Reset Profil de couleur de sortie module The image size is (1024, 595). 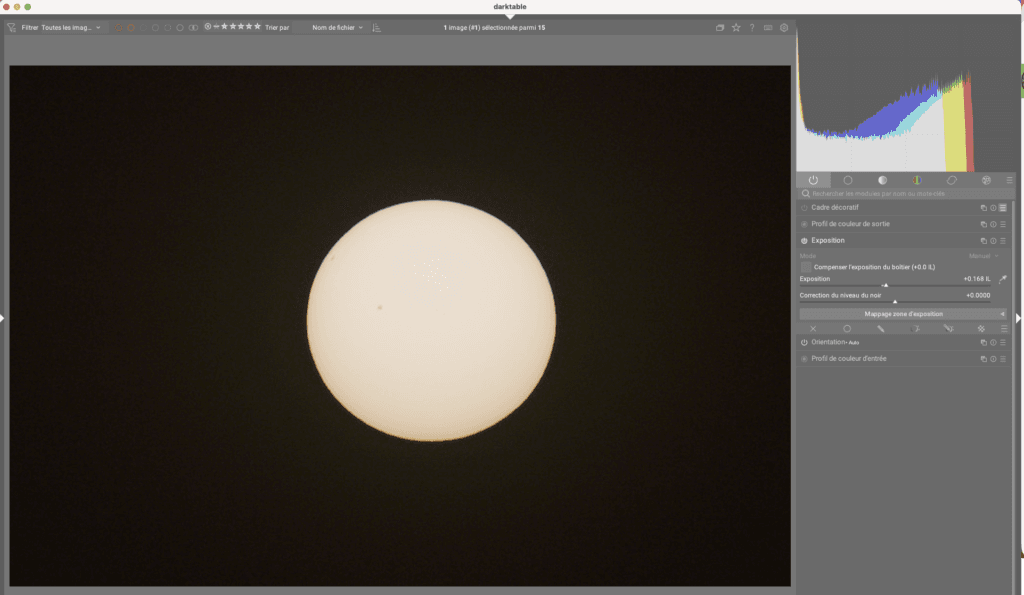click(x=993, y=224)
